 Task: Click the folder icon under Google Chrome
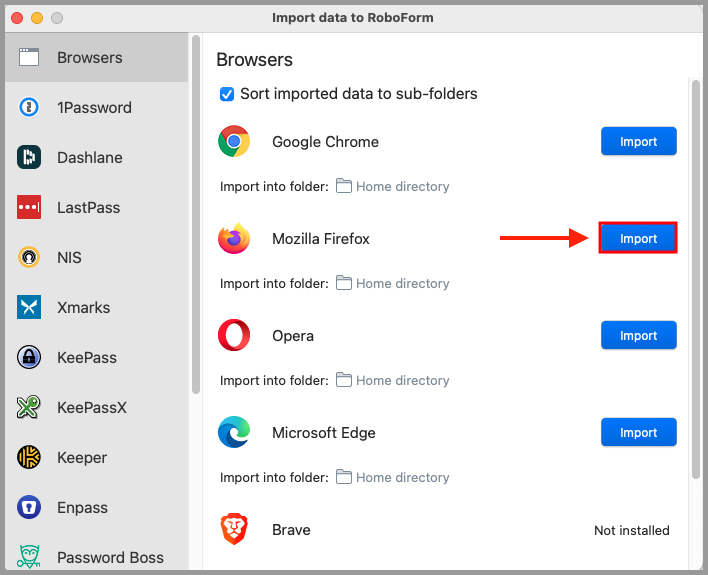344,186
